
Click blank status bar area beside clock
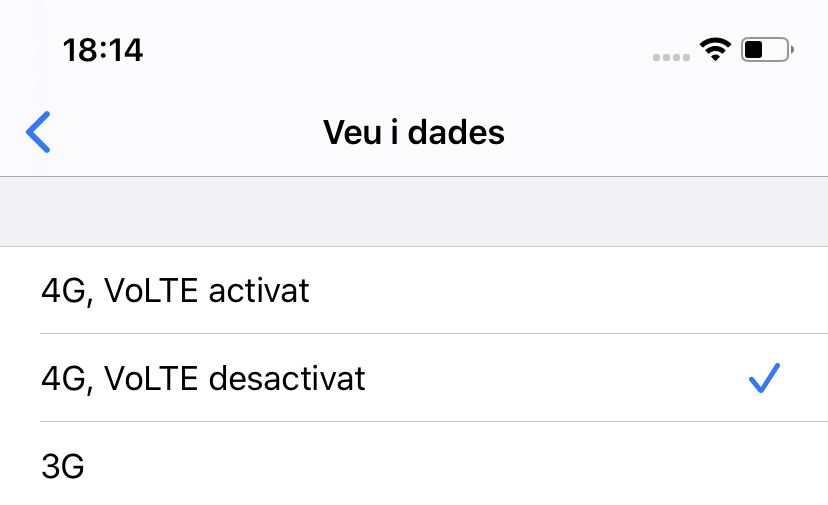click(x=400, y=50)
